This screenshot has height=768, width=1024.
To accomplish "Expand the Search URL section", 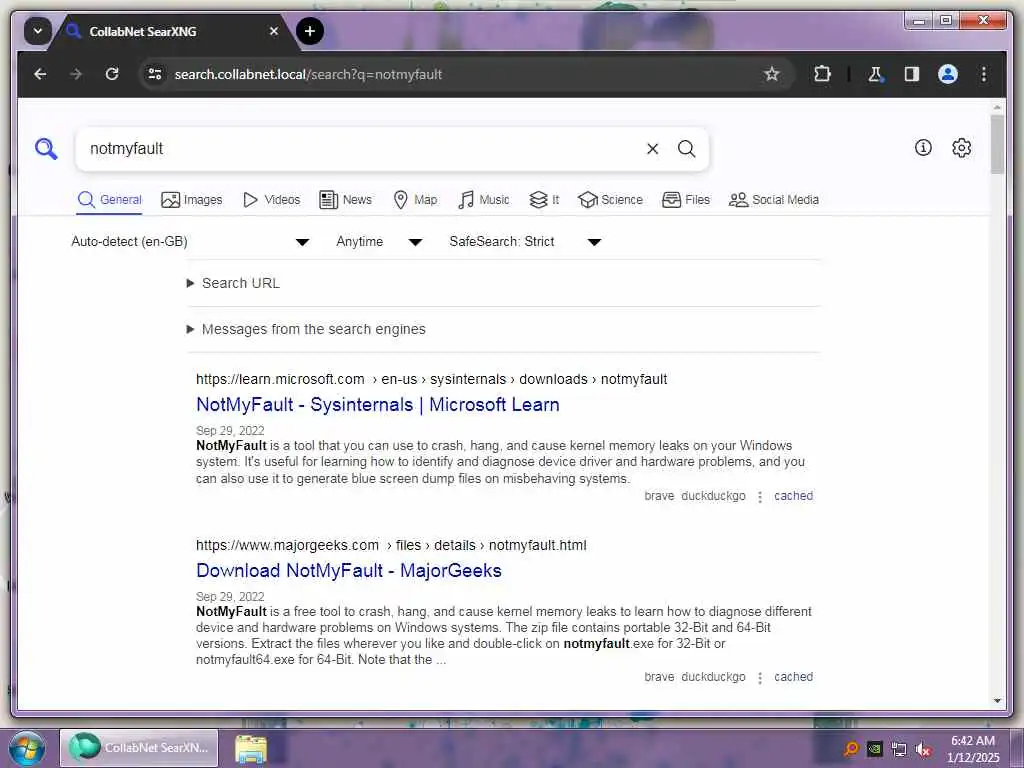I will pos(233,283).
